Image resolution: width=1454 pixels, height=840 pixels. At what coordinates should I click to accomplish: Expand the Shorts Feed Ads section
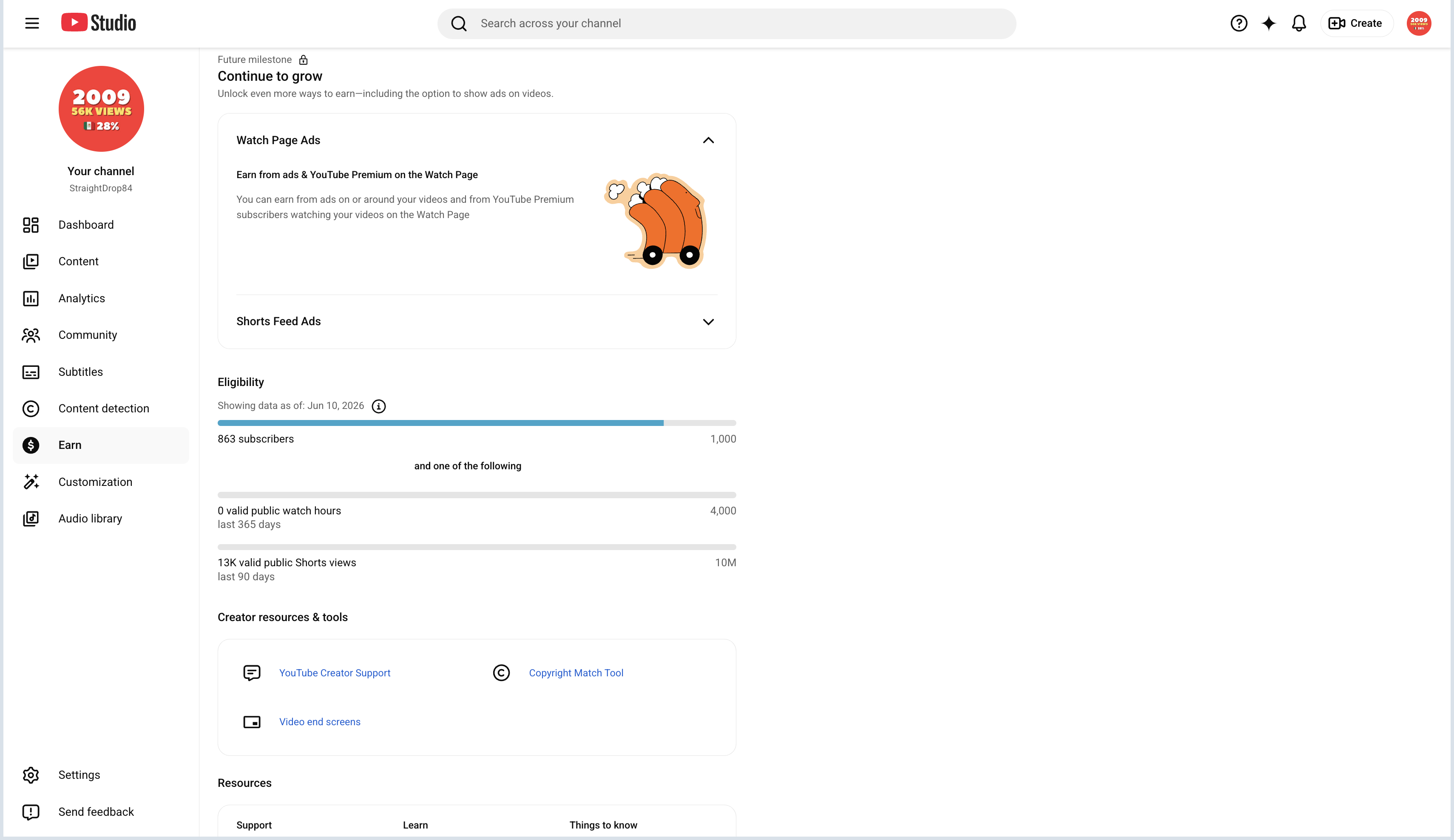(708, 321)
